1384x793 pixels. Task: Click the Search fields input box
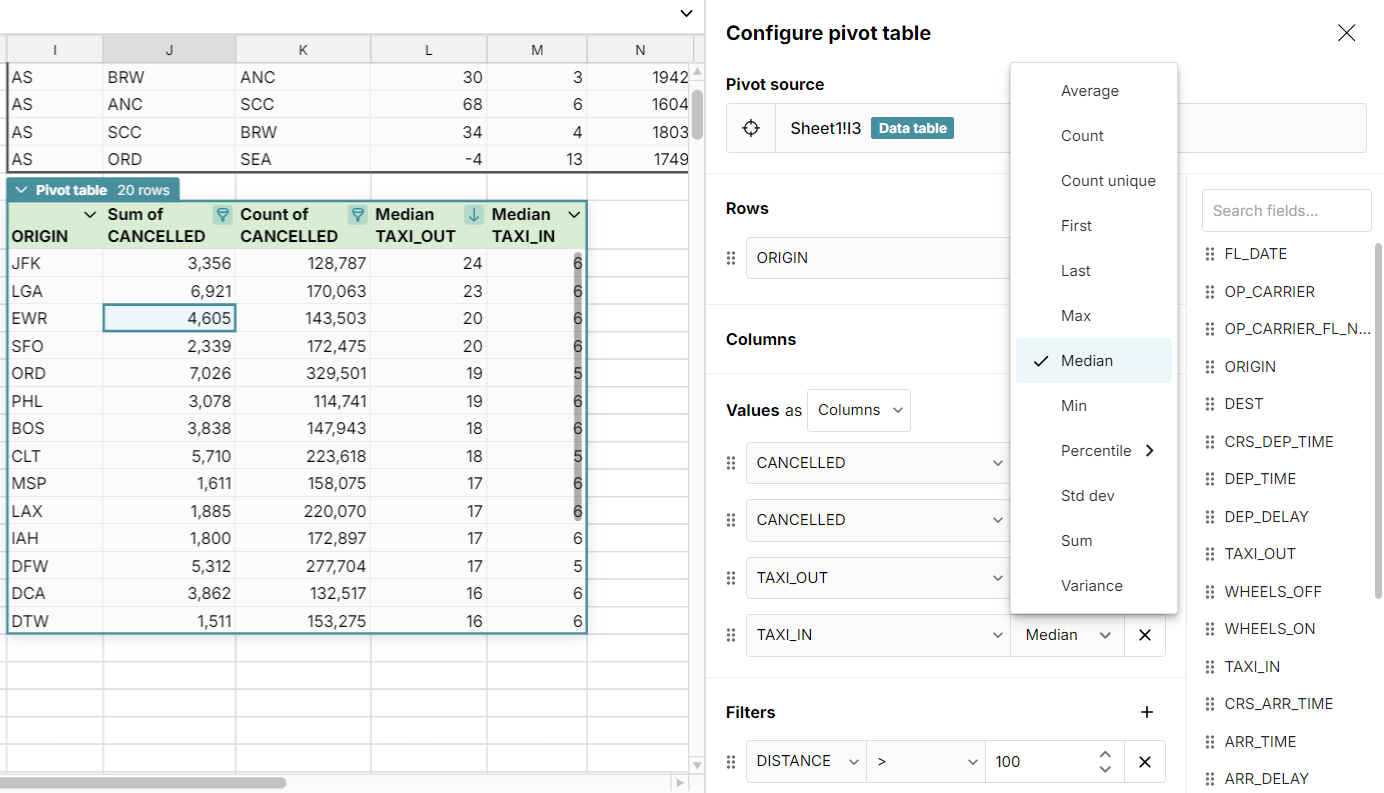click(x=1286, y=211)
